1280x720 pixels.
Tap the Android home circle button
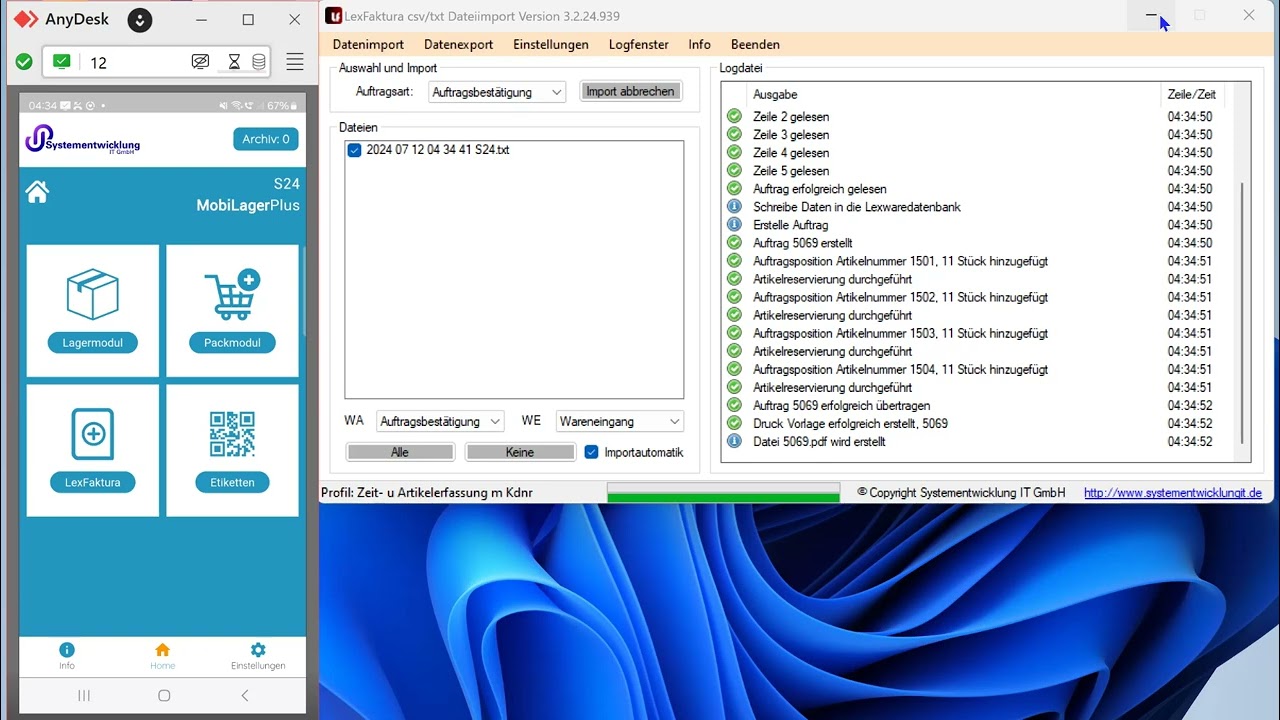[x=164, y=695]
